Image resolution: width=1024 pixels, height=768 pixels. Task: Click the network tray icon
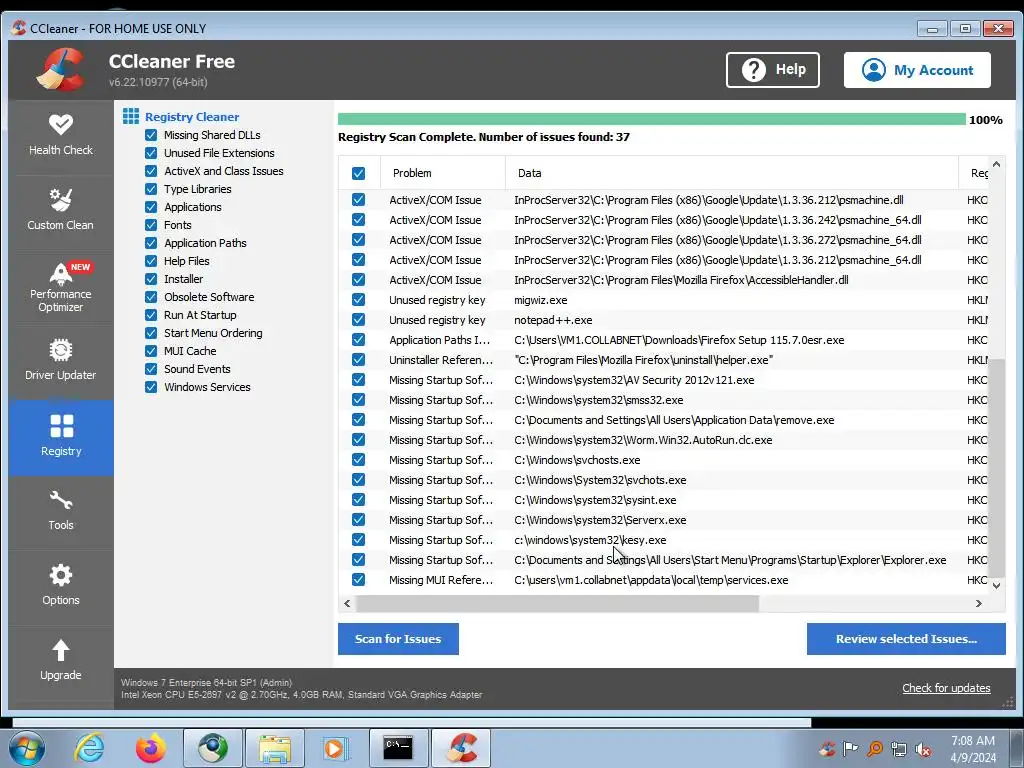click(x=899, y=749)
